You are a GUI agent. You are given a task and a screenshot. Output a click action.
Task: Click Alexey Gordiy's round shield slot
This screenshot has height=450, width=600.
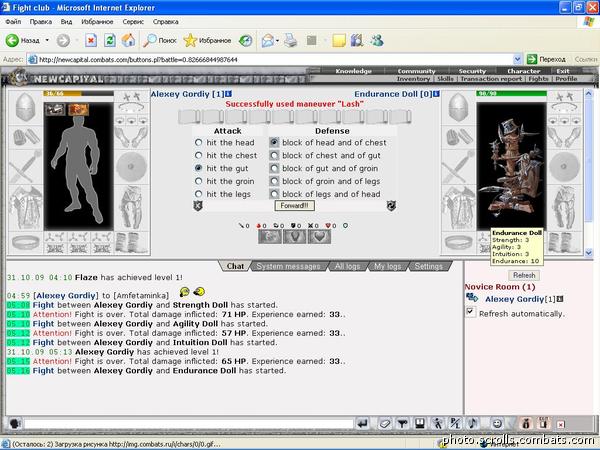pos(131,167)
